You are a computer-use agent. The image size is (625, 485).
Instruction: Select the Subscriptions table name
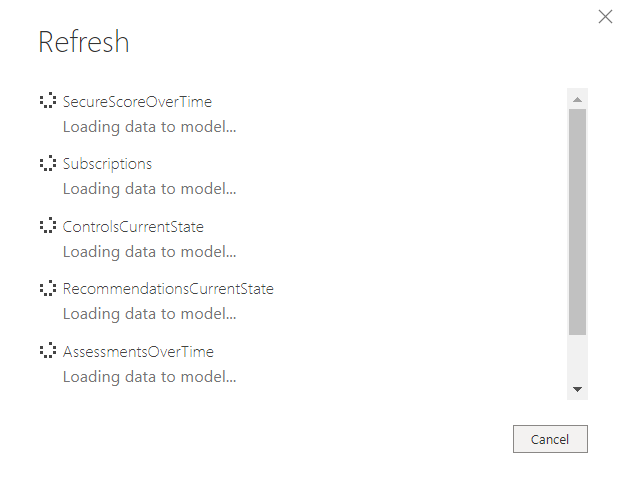pos(107,164)
